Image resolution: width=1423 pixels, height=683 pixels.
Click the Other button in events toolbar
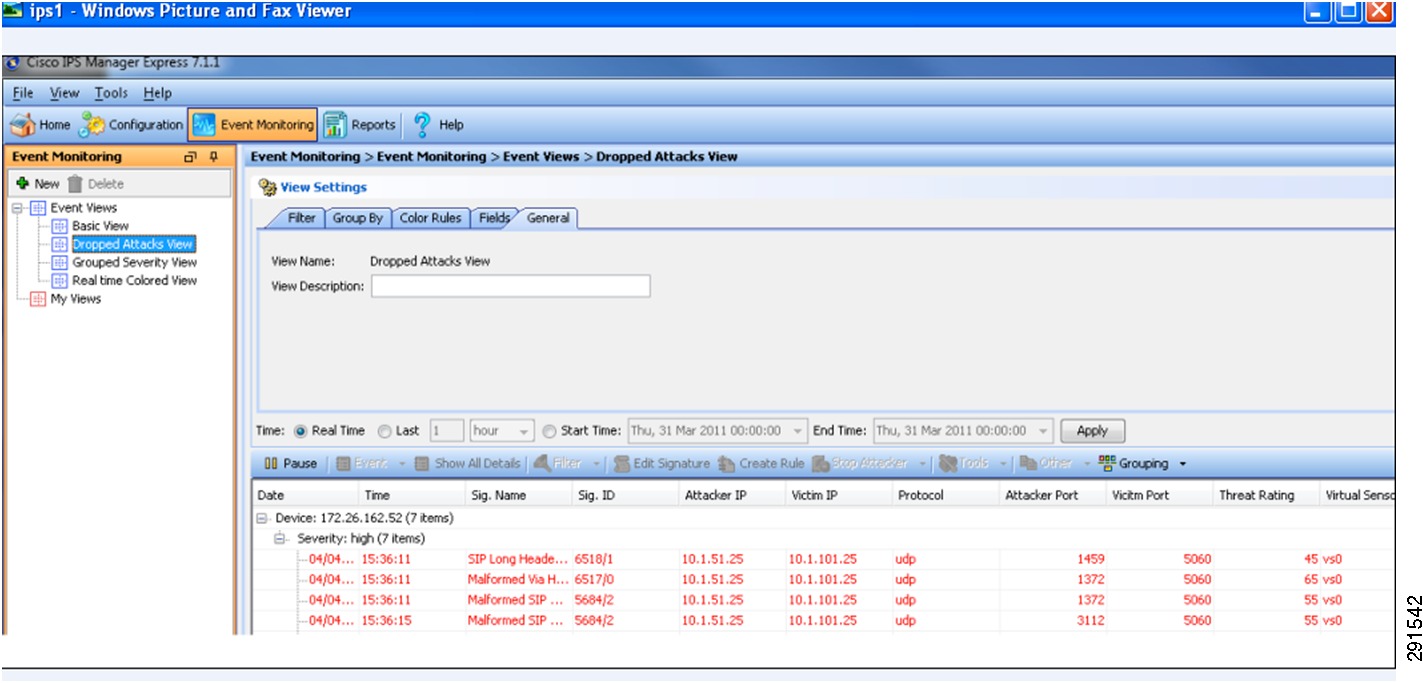point(1046,464)
